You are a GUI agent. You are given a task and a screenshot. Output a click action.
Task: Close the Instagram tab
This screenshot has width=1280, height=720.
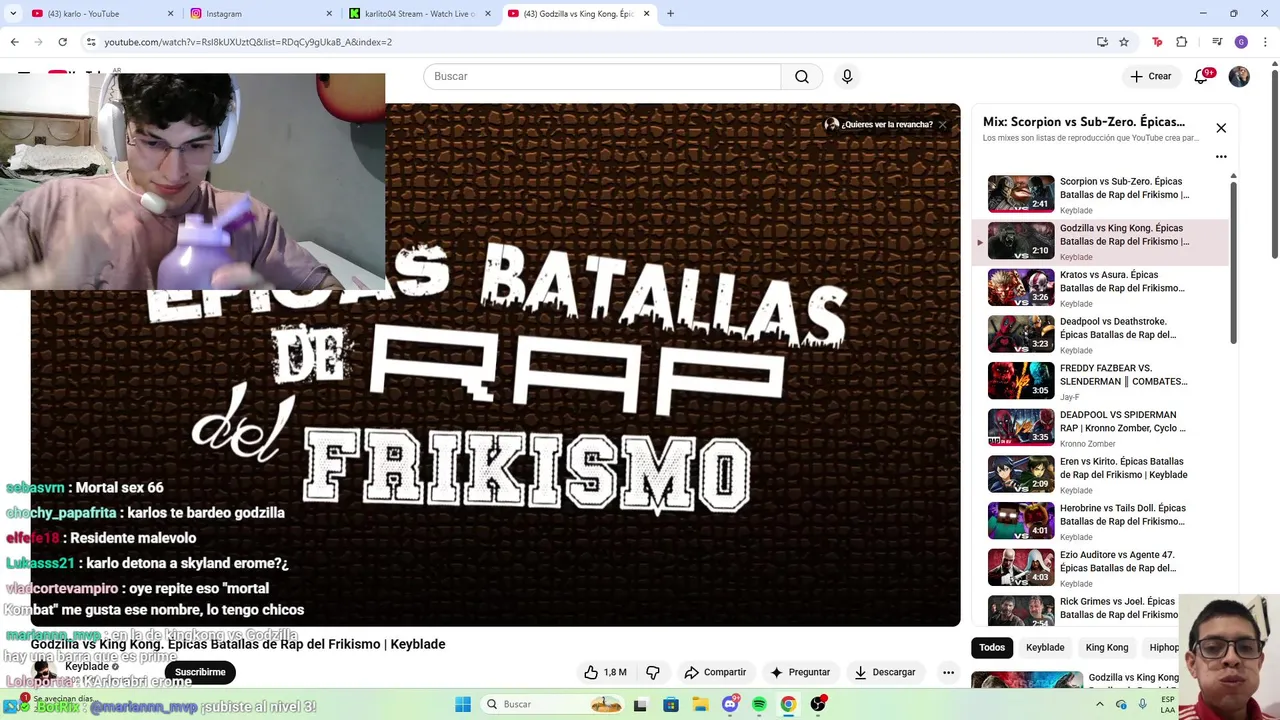[329, 14]
